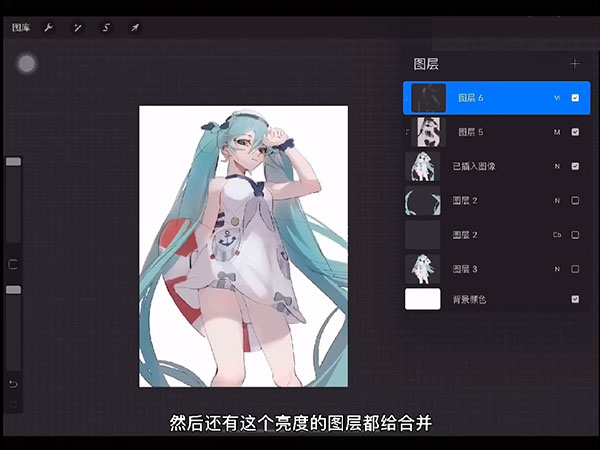Select the 已插入图像 layer thumbnail
Image resolution: width=600 pixels, height=450 pixels.
423,166
